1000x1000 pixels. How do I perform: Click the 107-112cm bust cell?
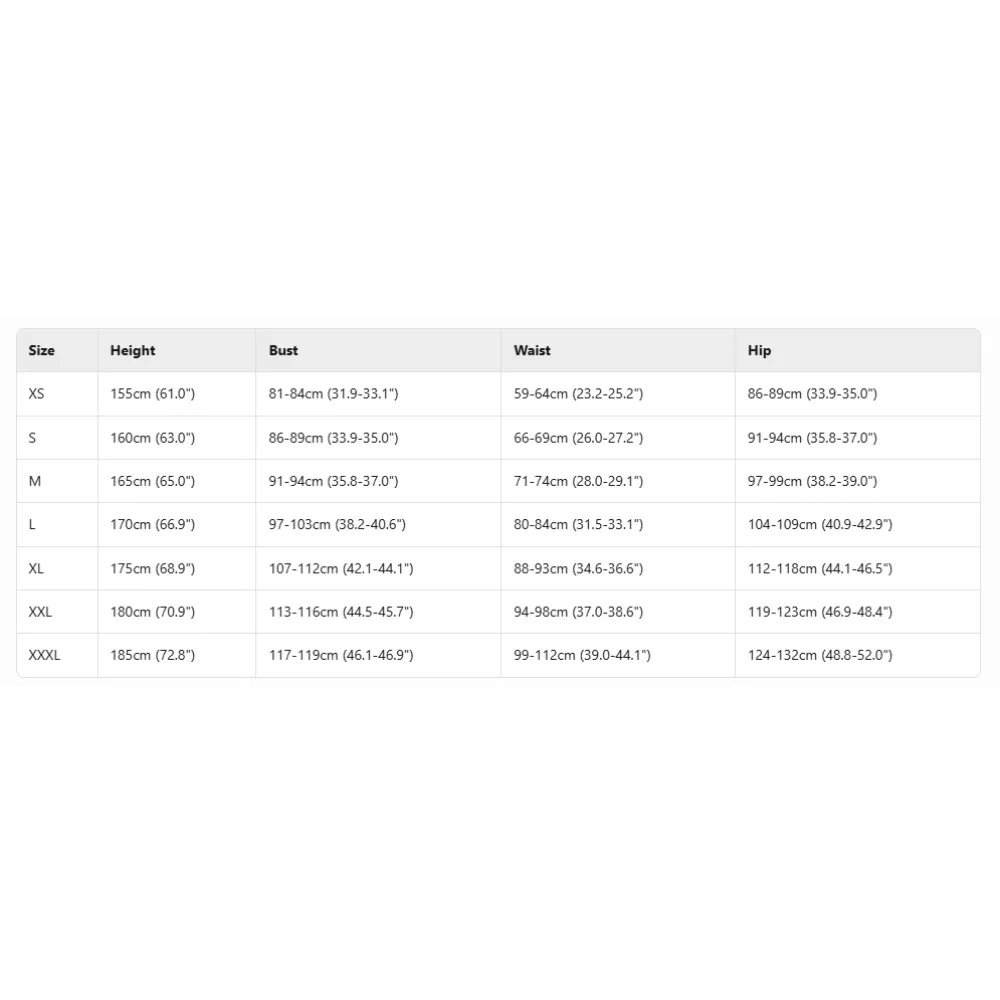341,568
